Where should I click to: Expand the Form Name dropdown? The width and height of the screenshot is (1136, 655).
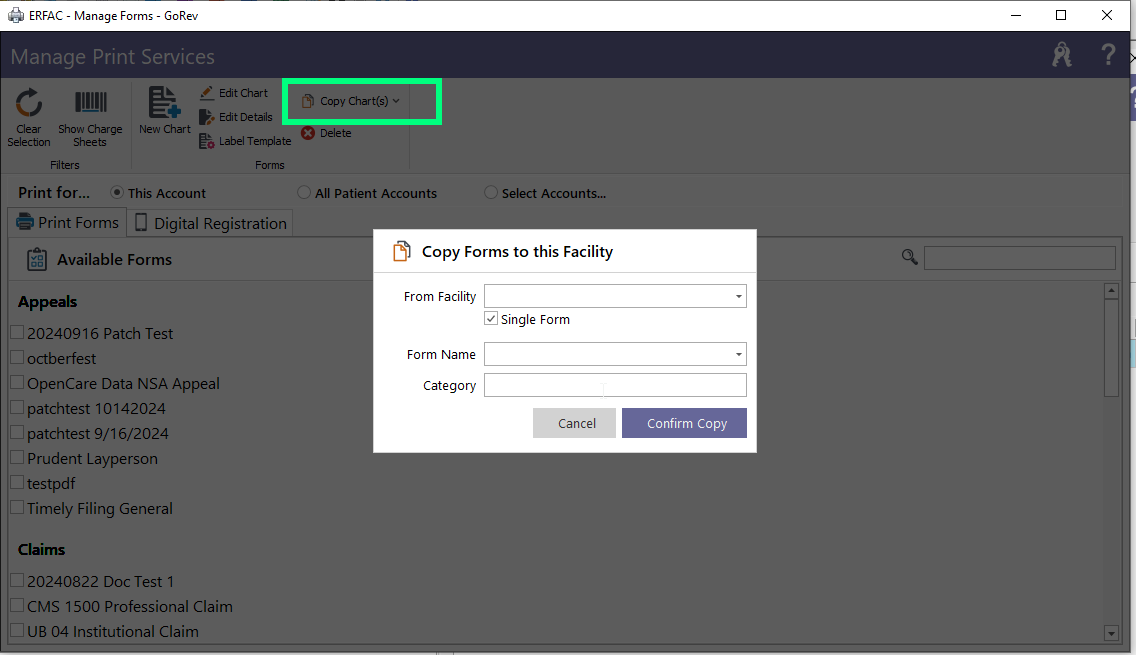coord(738,354)
